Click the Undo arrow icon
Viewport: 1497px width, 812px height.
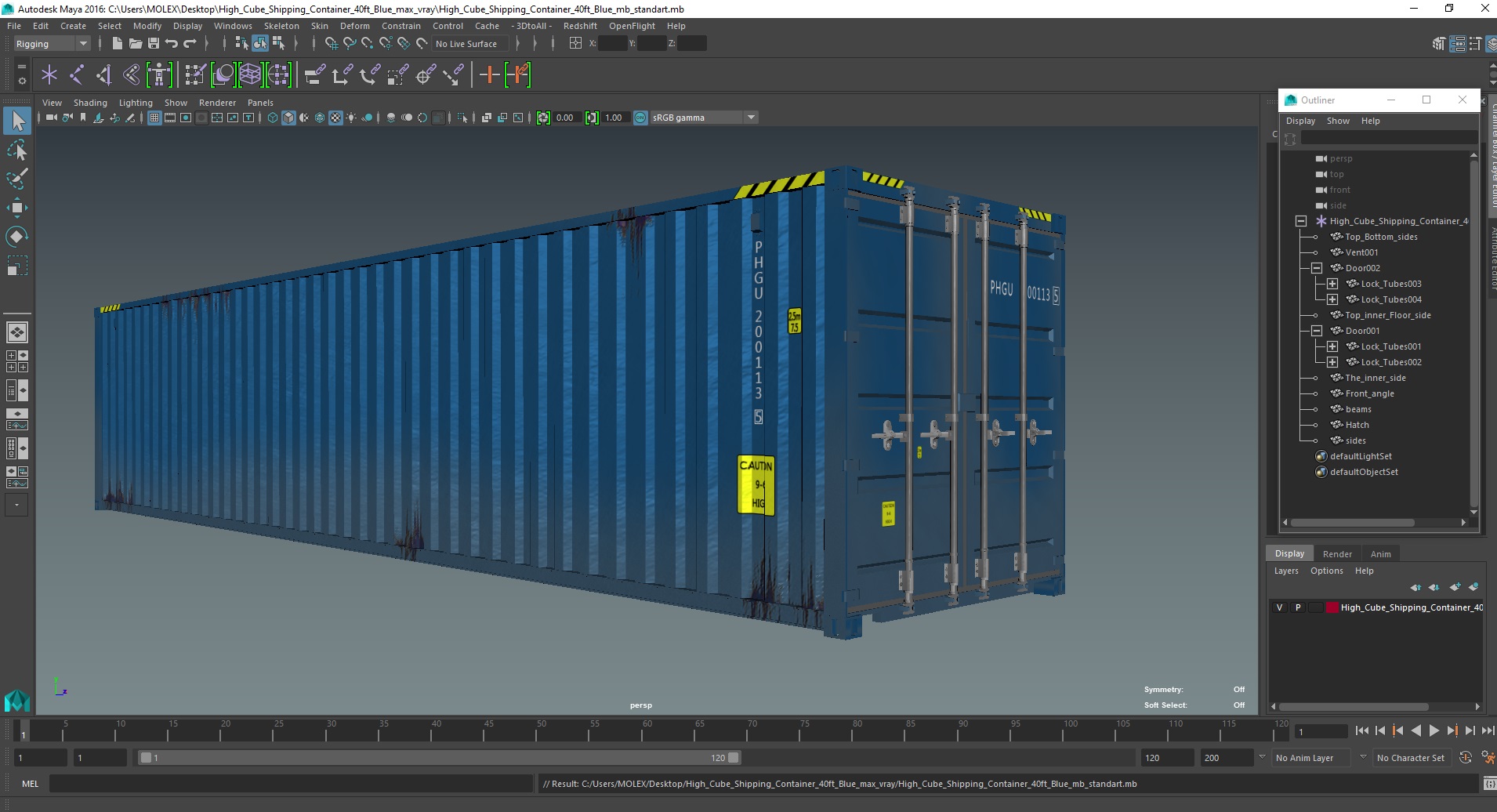point(172,44)
